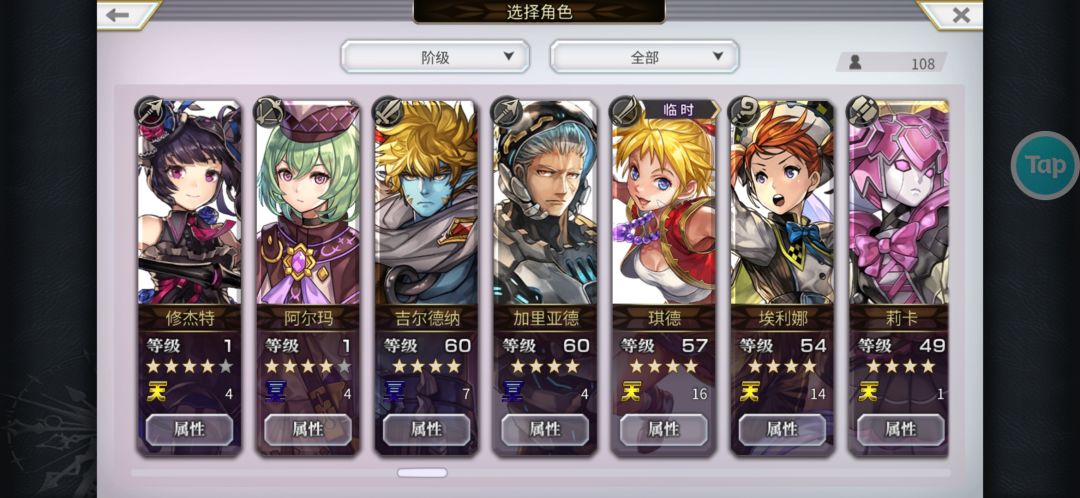Select the 吉尔德纳 character portrait
The image size is (1080, 498).
pos(426,203)
